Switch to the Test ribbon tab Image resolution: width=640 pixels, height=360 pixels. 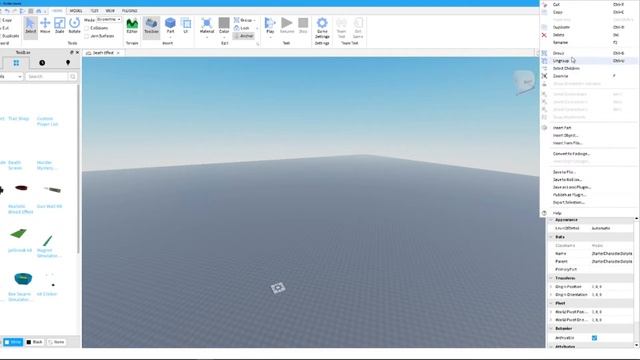[x=94, y=11]
